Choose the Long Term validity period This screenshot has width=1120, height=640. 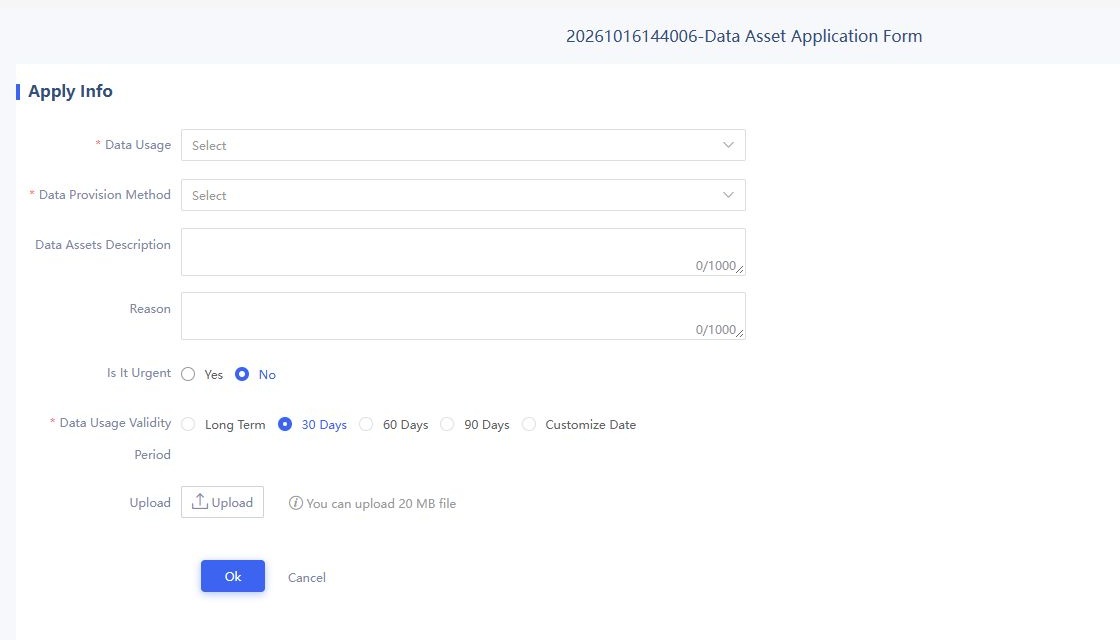(x=188, y=424)
